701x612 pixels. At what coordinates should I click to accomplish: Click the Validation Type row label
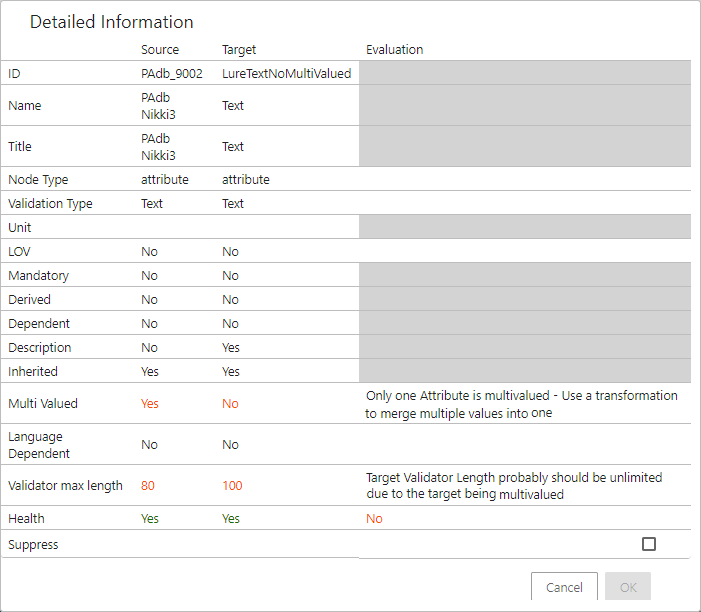click(50, 204)
